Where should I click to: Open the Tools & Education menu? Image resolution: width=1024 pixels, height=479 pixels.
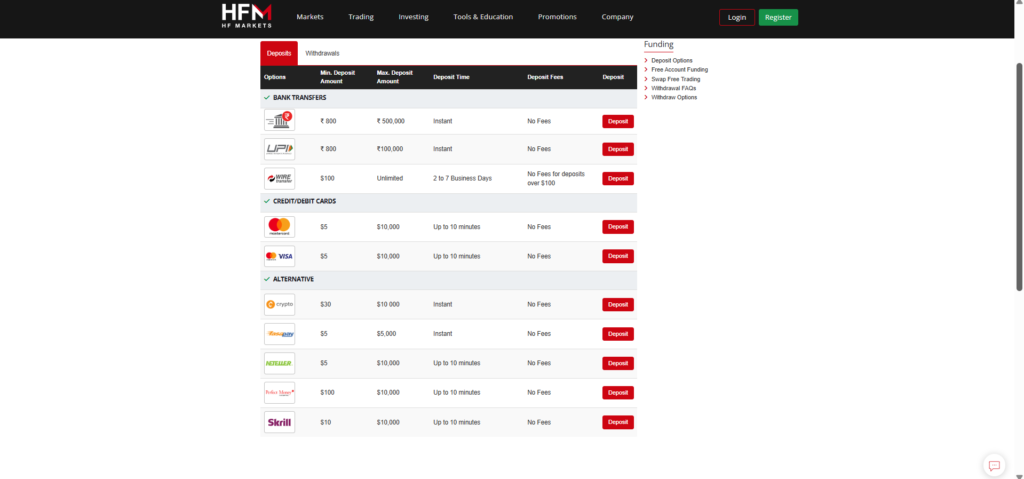pos(483,17)
